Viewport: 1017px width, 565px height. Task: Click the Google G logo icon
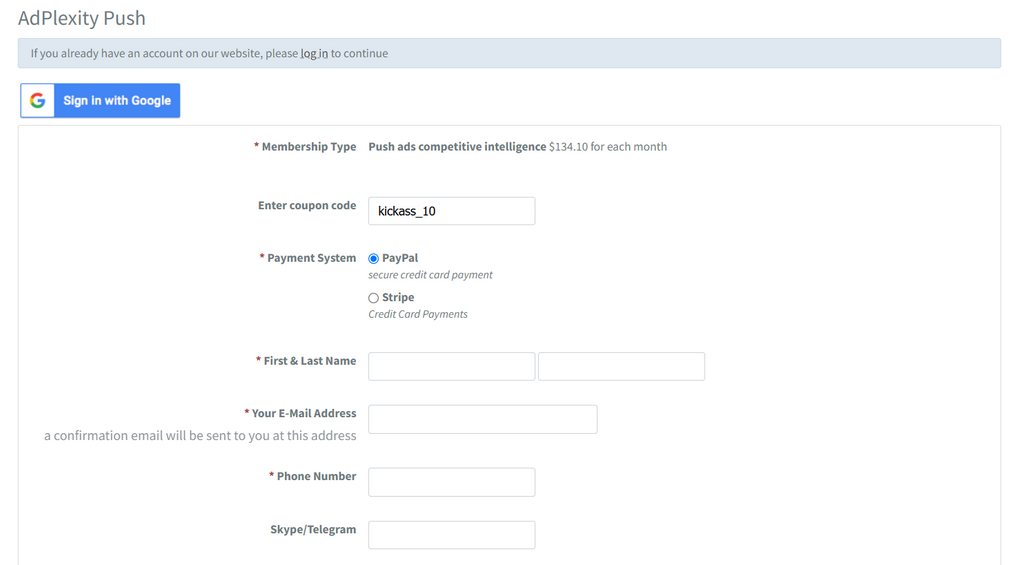click(x=38, y=101)
